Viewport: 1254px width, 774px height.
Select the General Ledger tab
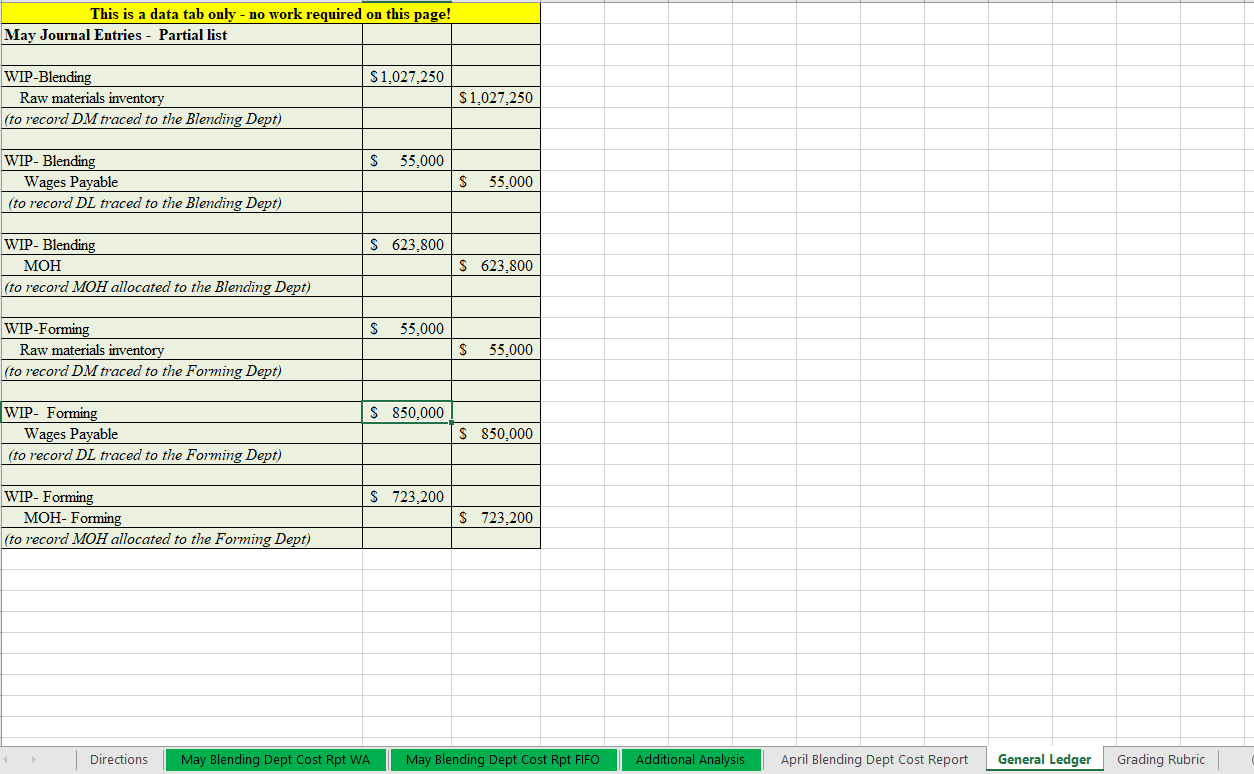click(x=1044, y=759)
